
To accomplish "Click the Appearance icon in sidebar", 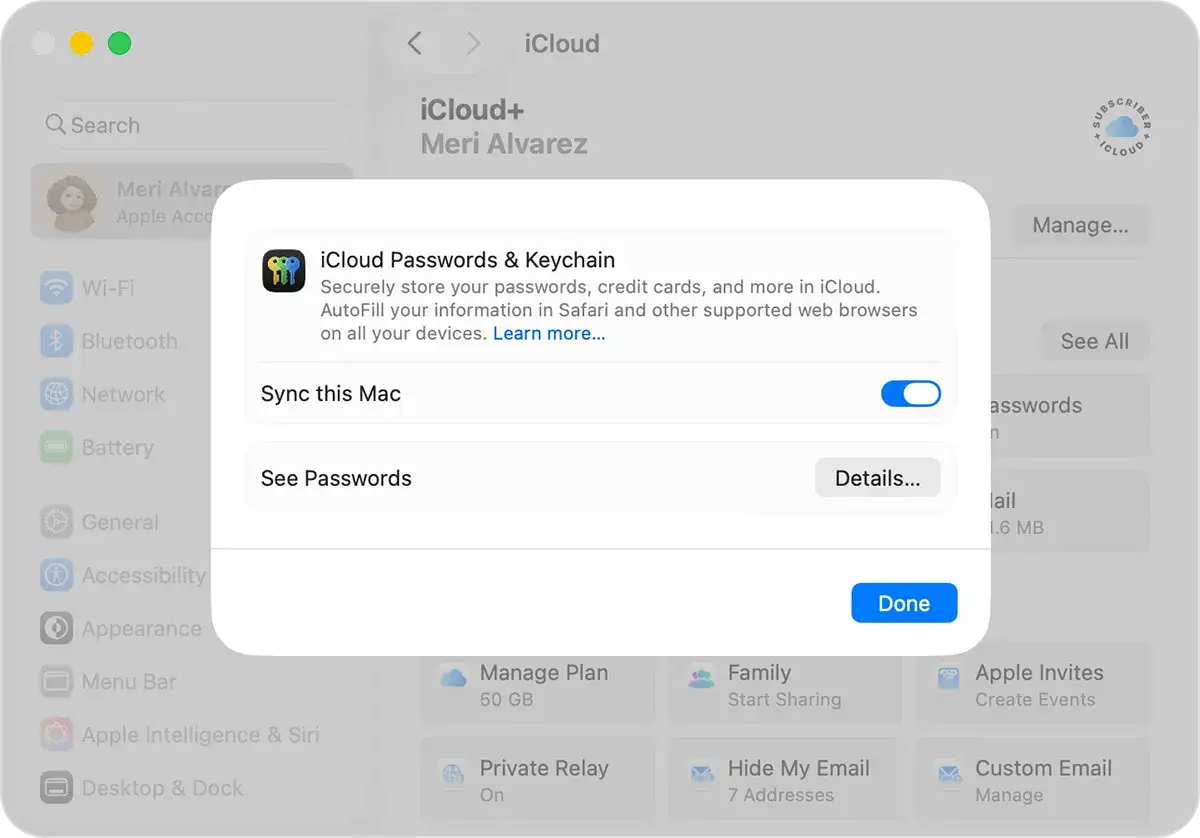I will point(56,629).
